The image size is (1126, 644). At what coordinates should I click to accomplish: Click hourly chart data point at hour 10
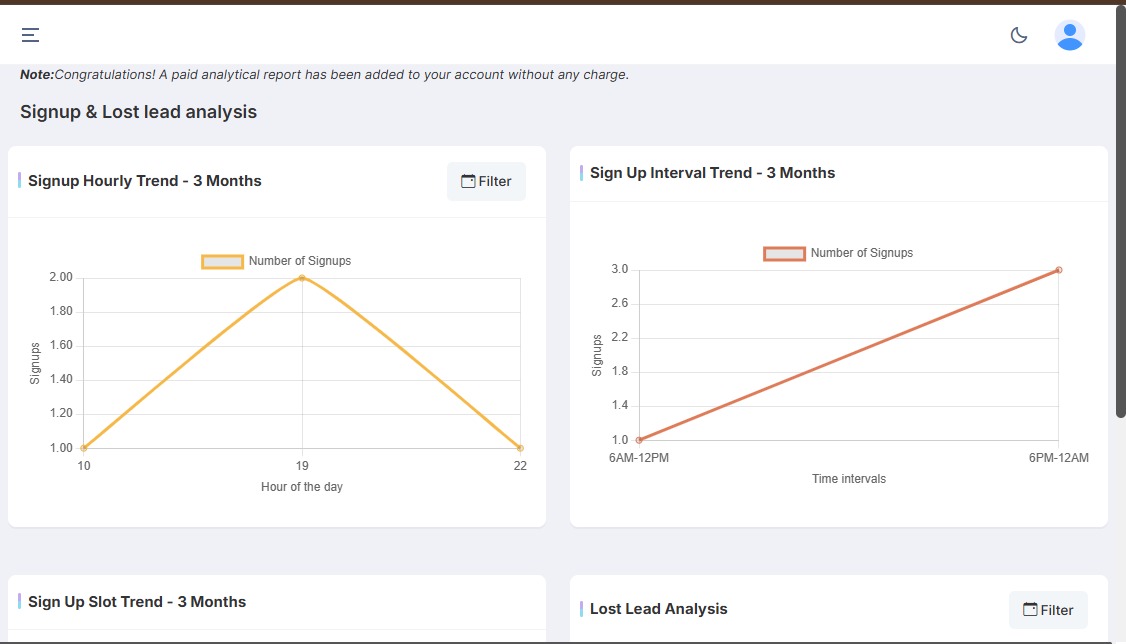[84, 448]
